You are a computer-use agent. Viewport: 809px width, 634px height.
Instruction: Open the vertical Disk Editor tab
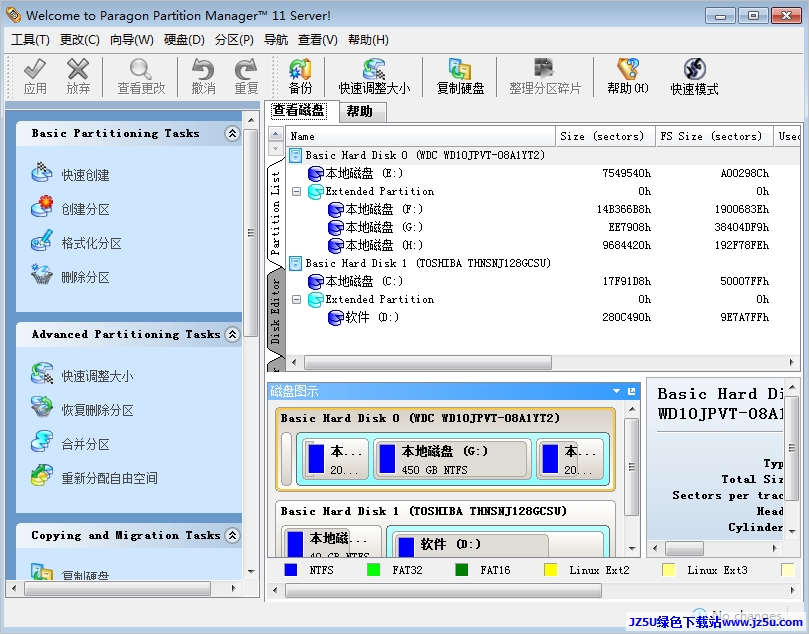[276, 312]
